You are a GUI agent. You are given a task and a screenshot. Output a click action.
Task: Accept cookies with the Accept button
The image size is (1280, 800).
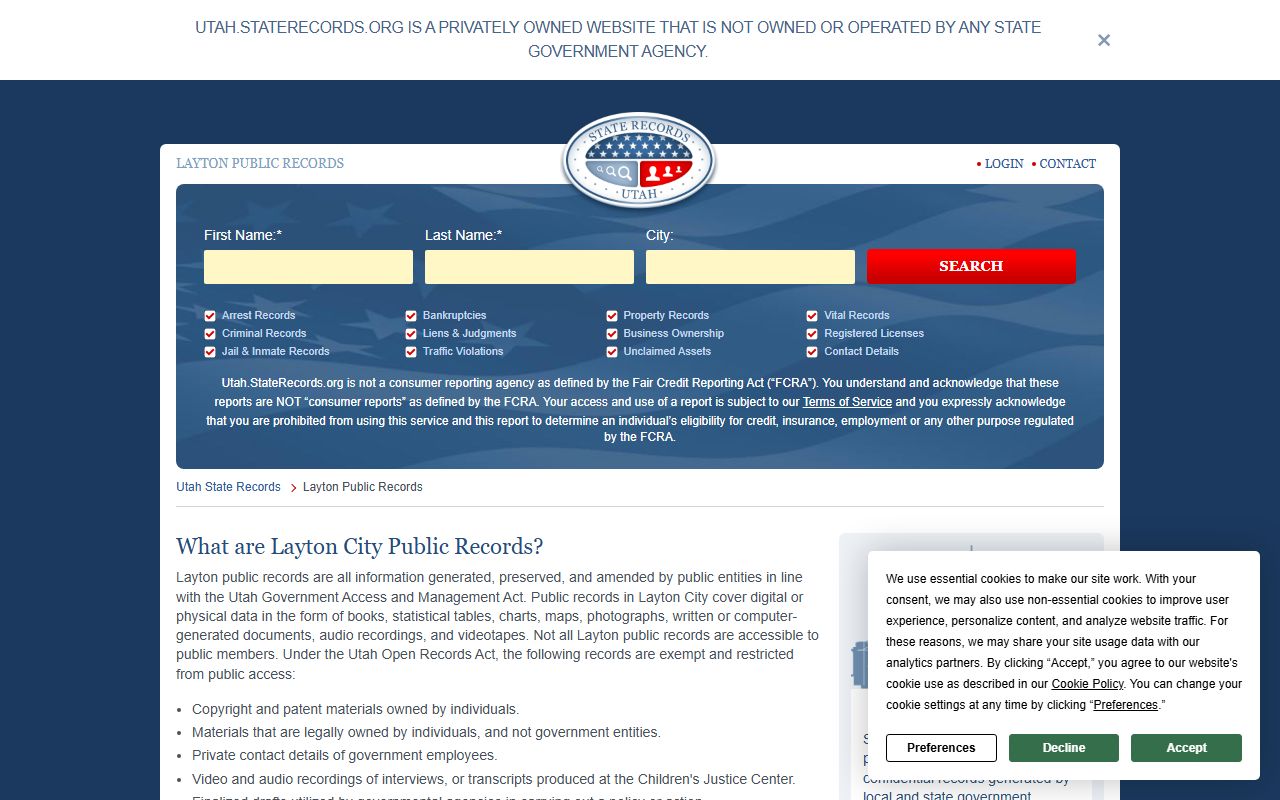(1186, 748)
